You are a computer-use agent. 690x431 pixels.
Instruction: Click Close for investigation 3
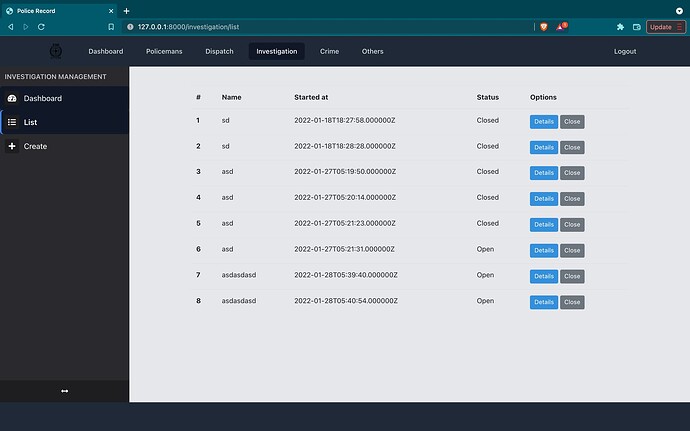[x=572, y=173]
